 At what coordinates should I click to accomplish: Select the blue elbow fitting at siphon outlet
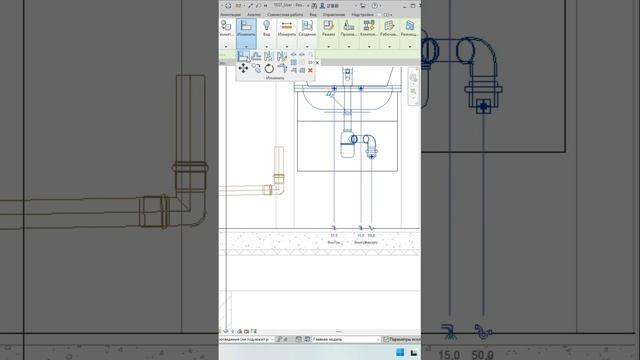(370, 145)
